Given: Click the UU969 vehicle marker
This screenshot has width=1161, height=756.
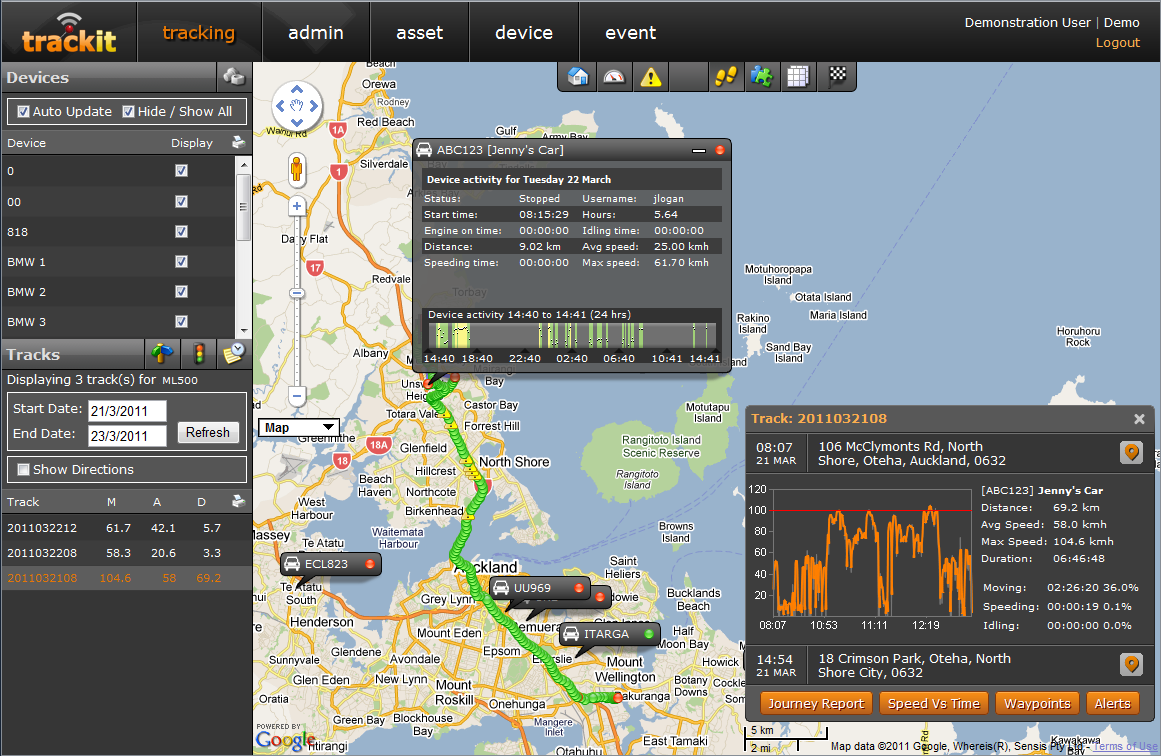Looking at the screenshot, I should point(541,588).
